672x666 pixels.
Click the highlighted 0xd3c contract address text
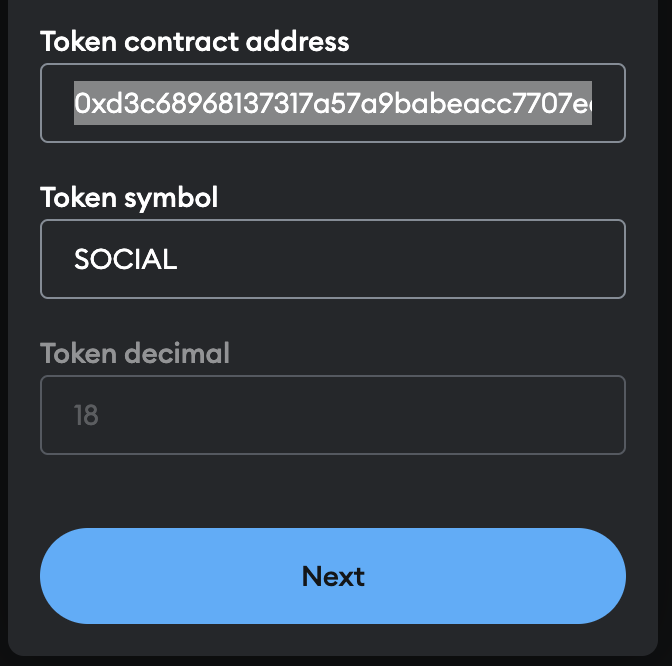pos(332,103)
